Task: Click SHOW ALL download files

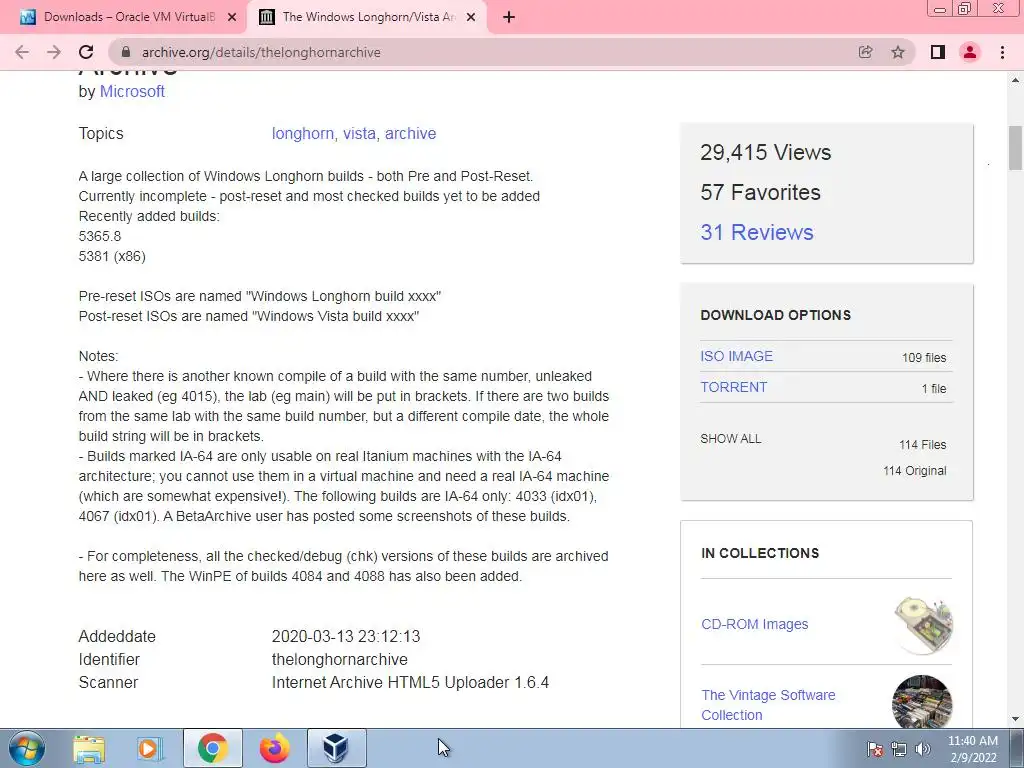Action: [x=730, y=439]
